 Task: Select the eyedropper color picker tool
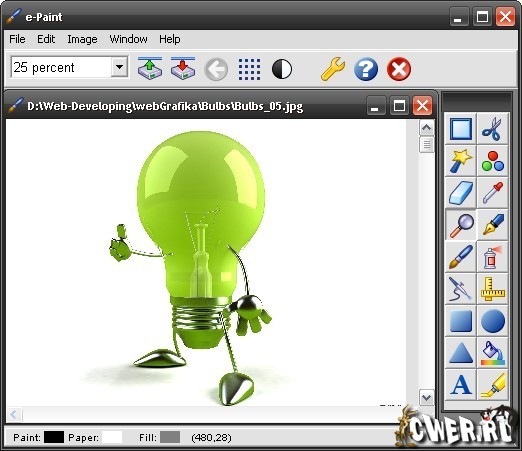[x=492, y=193]
